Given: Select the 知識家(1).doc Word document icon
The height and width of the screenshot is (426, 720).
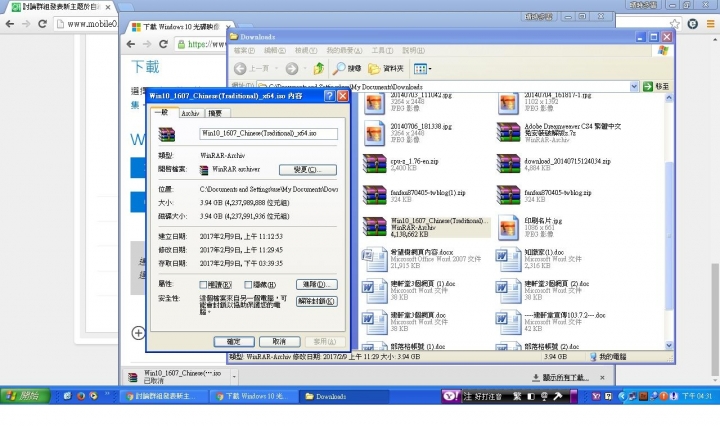Looking at the screenshot, I should coord(508,259).
